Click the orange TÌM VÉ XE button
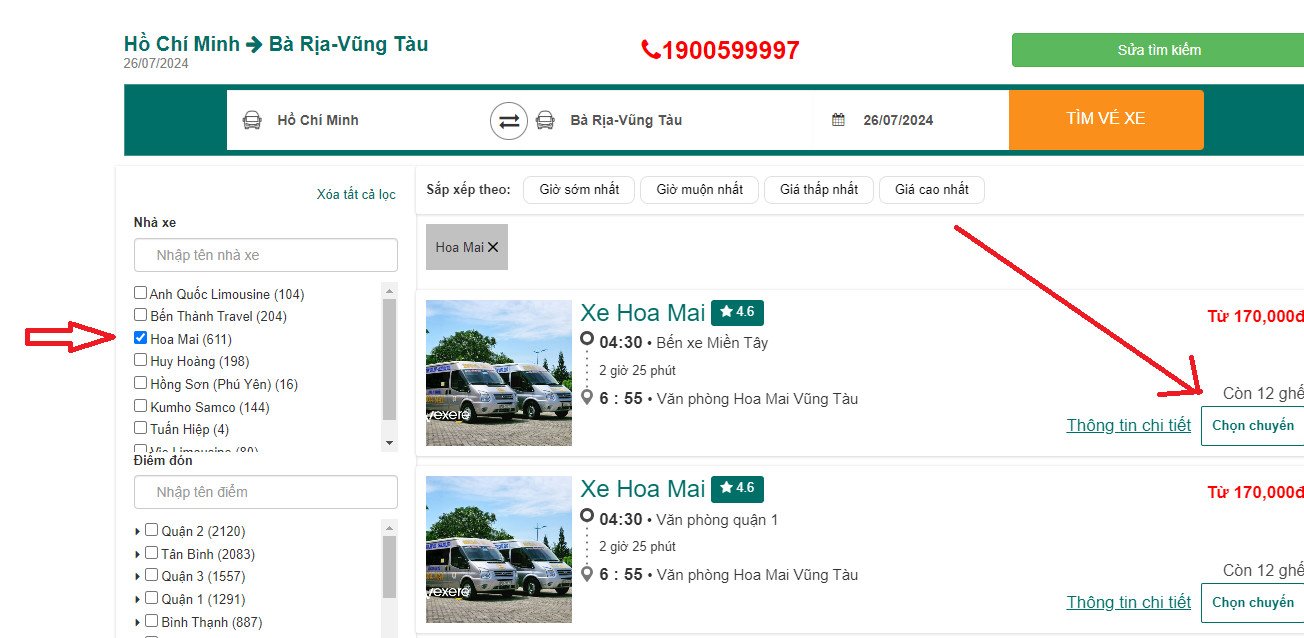This screenshot has width=1304, height=638. click(1106, 119)
